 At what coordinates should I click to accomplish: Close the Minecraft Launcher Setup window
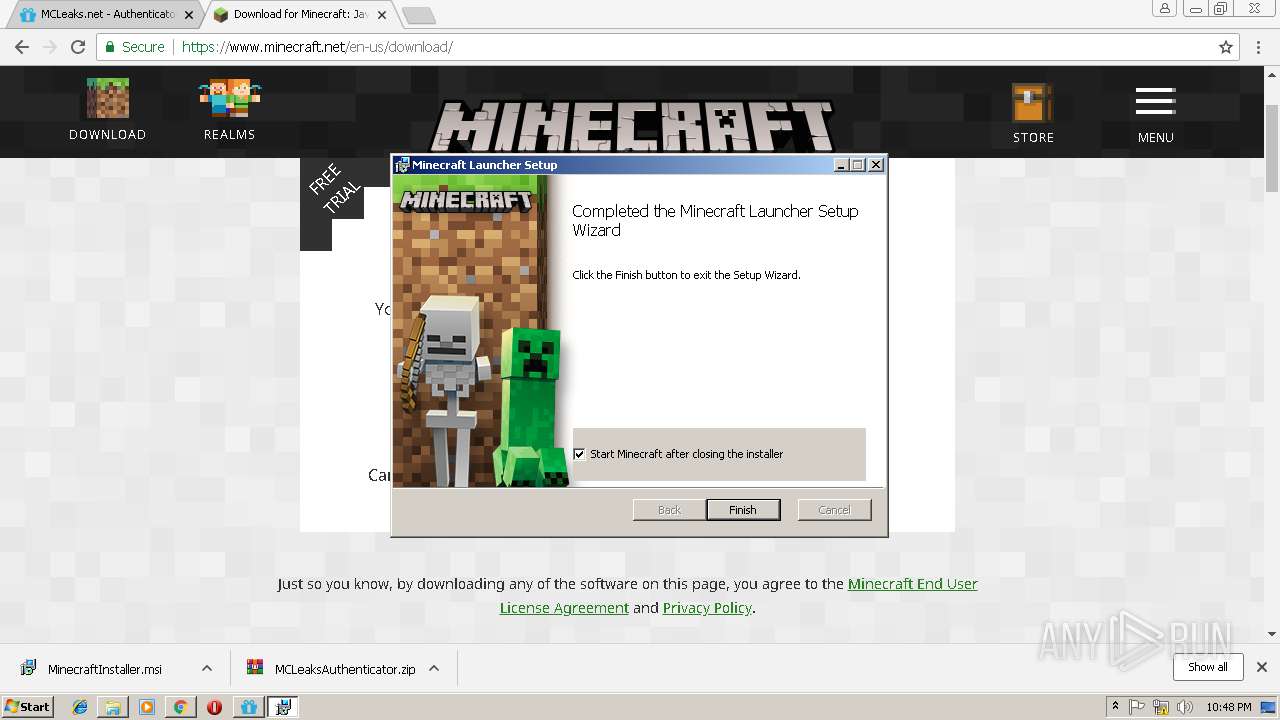[x=876, y=165]
